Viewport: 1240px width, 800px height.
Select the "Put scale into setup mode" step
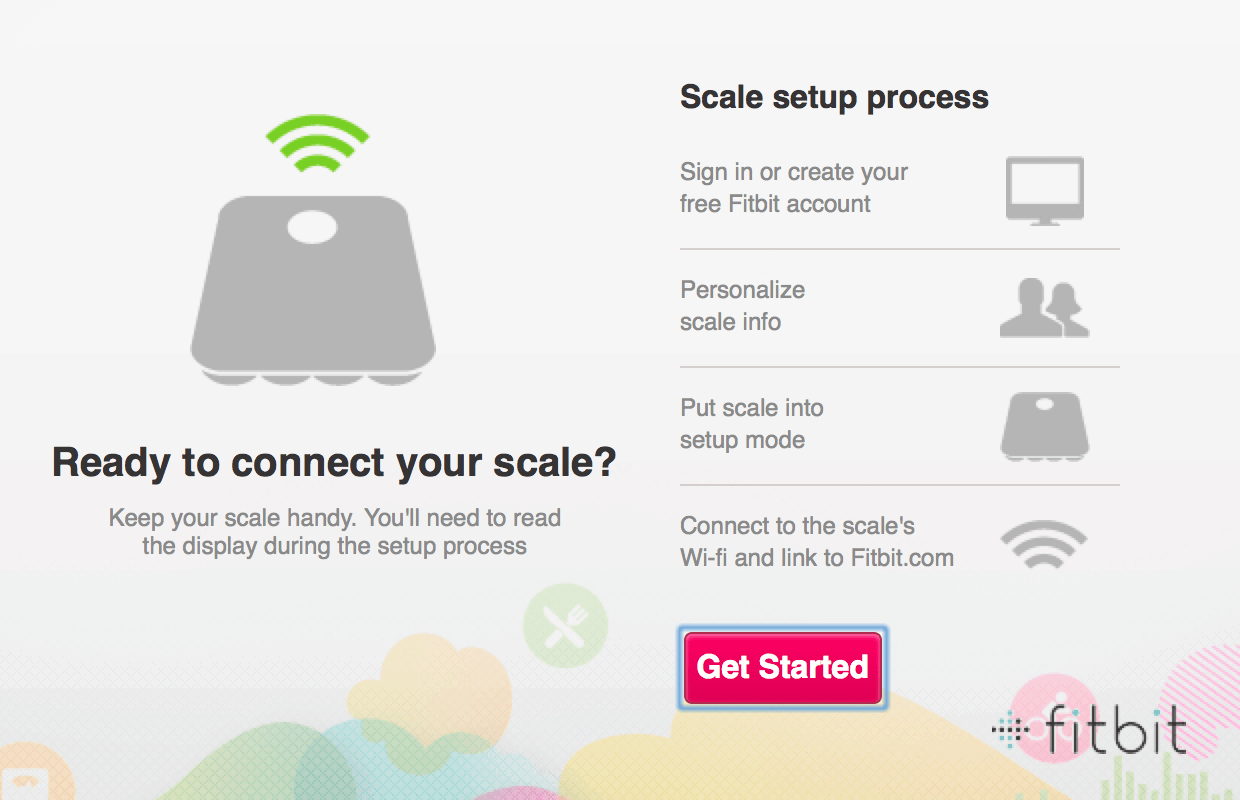click(x=752, y=424)
